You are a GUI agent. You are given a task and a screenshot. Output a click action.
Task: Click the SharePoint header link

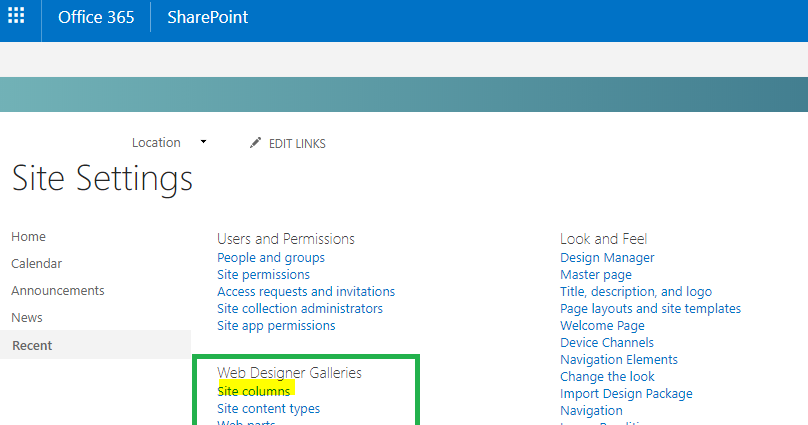tap(207, 17)
